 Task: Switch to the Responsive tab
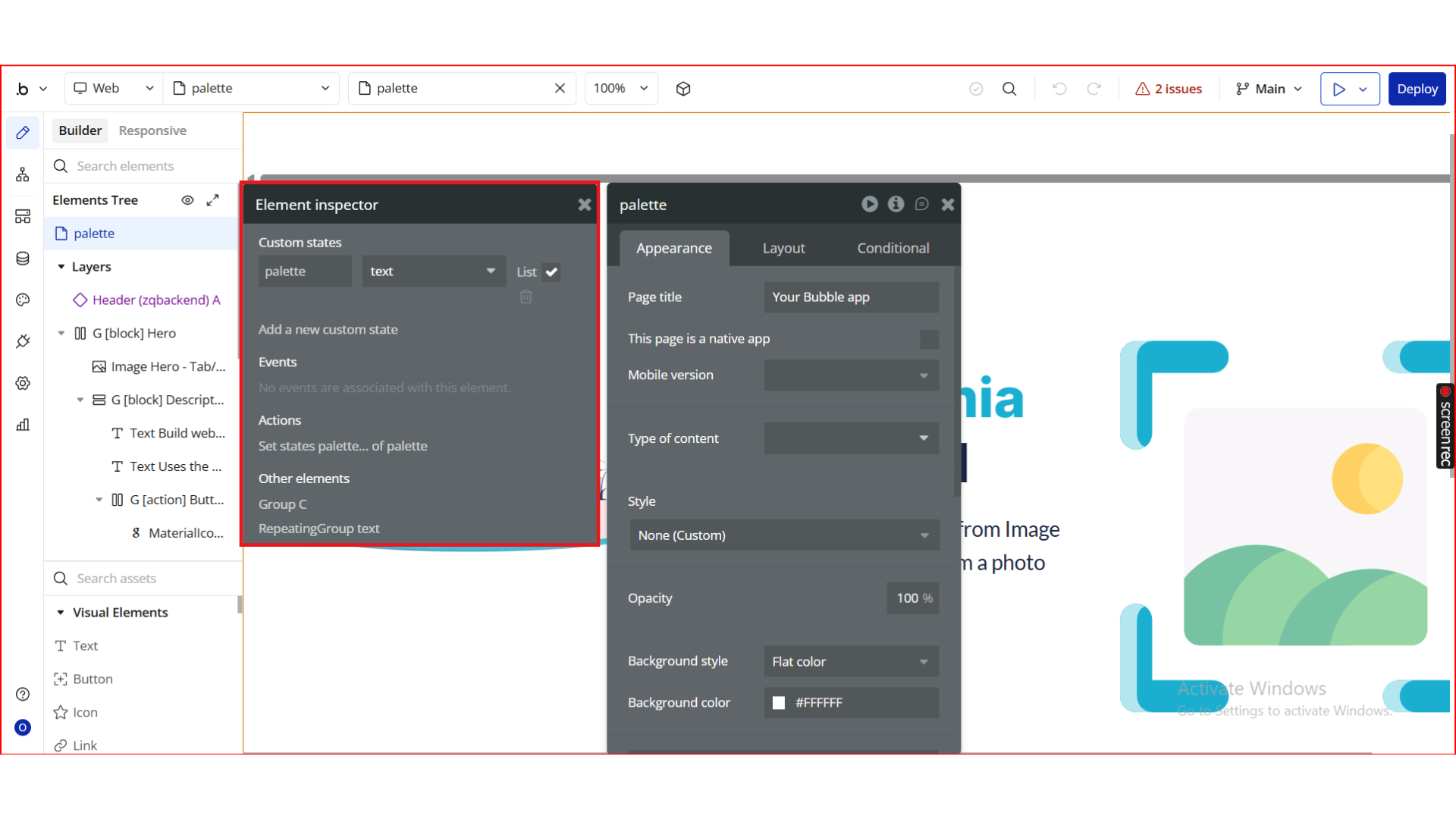click(152, 130)
